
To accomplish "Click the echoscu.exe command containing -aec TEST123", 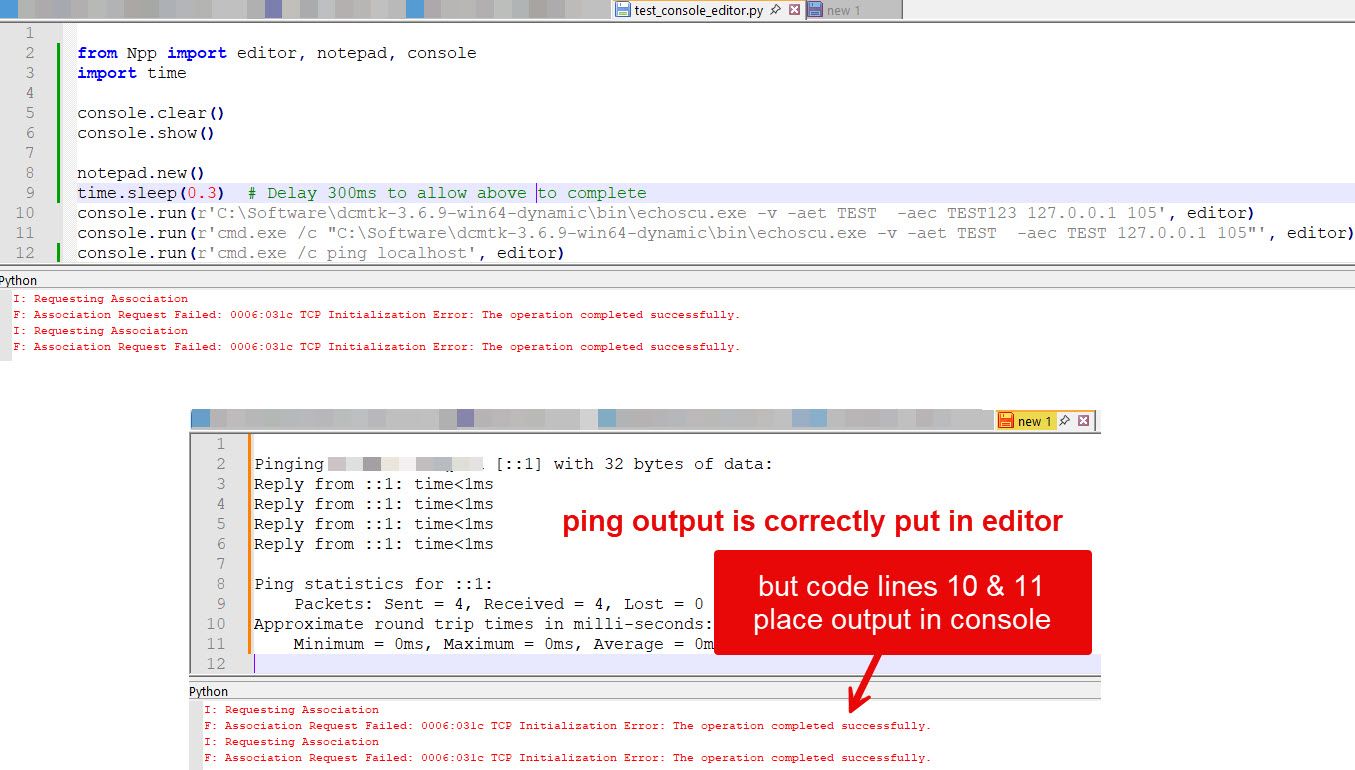I will coord(665,213).
